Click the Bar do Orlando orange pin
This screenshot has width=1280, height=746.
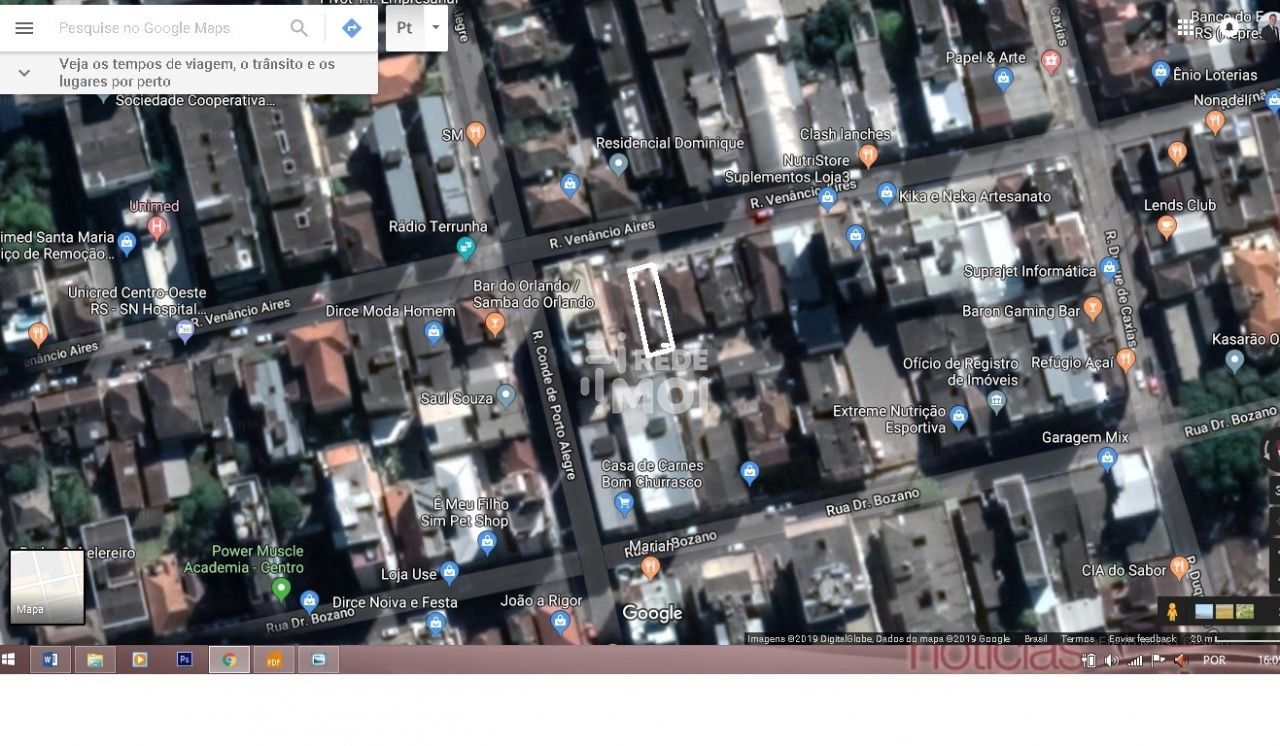point(494,323)
